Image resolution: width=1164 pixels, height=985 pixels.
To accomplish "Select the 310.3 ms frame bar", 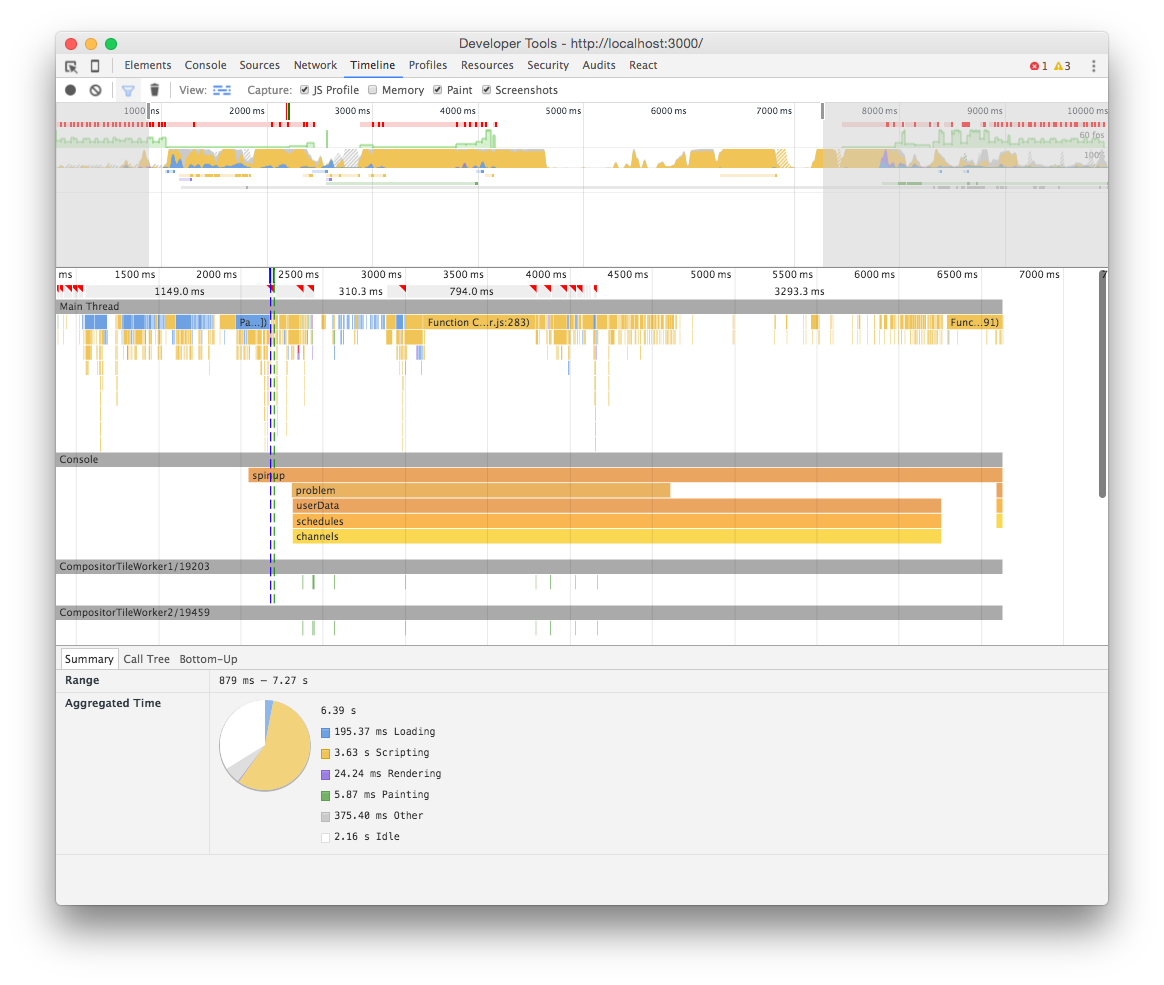I will pyautogui.click(x=361, y=292).
